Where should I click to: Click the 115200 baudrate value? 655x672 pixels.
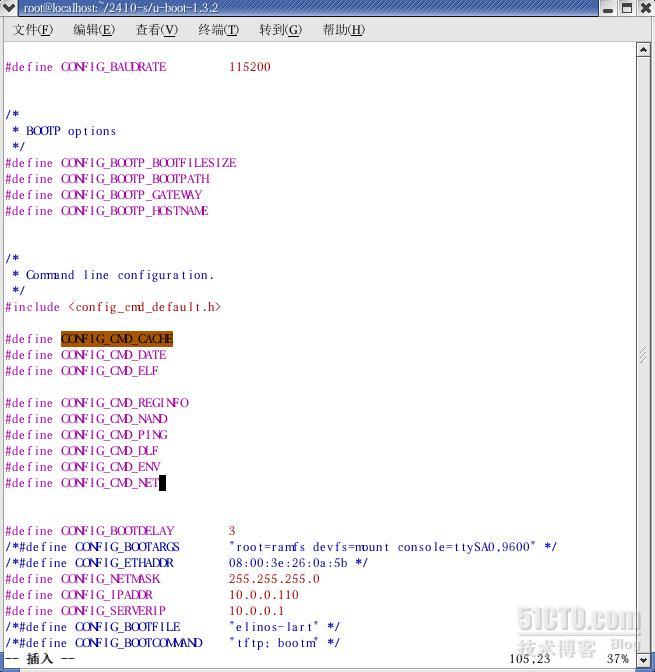coord(250,67)
